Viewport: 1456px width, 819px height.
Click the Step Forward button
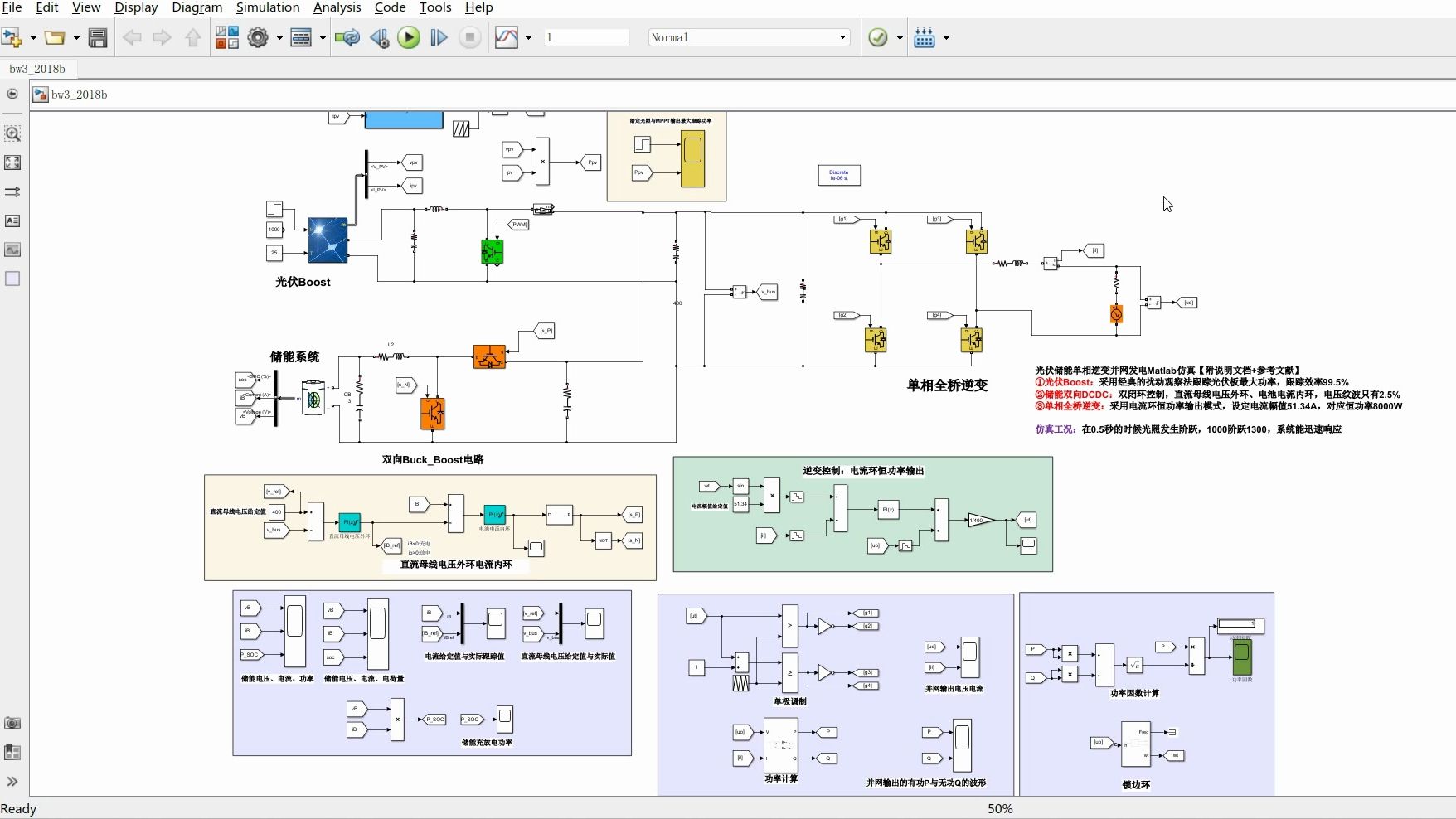[439, 37]
